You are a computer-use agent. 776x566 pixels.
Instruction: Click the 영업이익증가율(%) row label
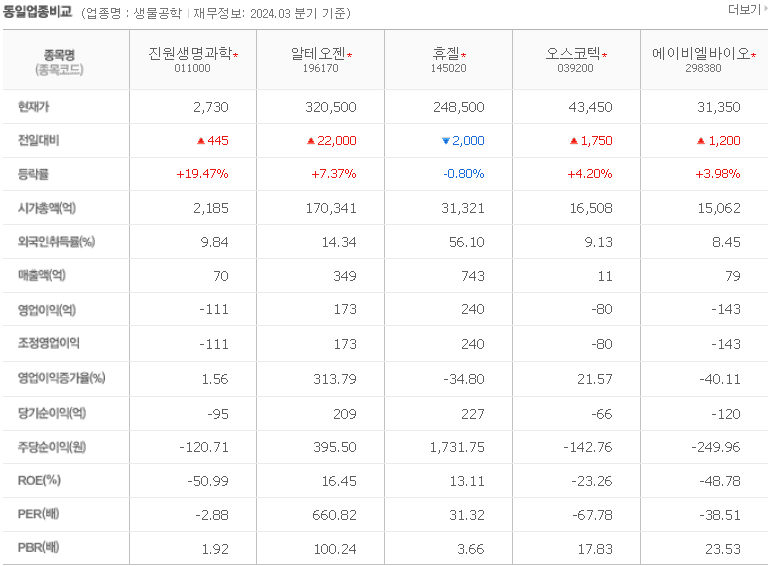click(x=61, y=378)
